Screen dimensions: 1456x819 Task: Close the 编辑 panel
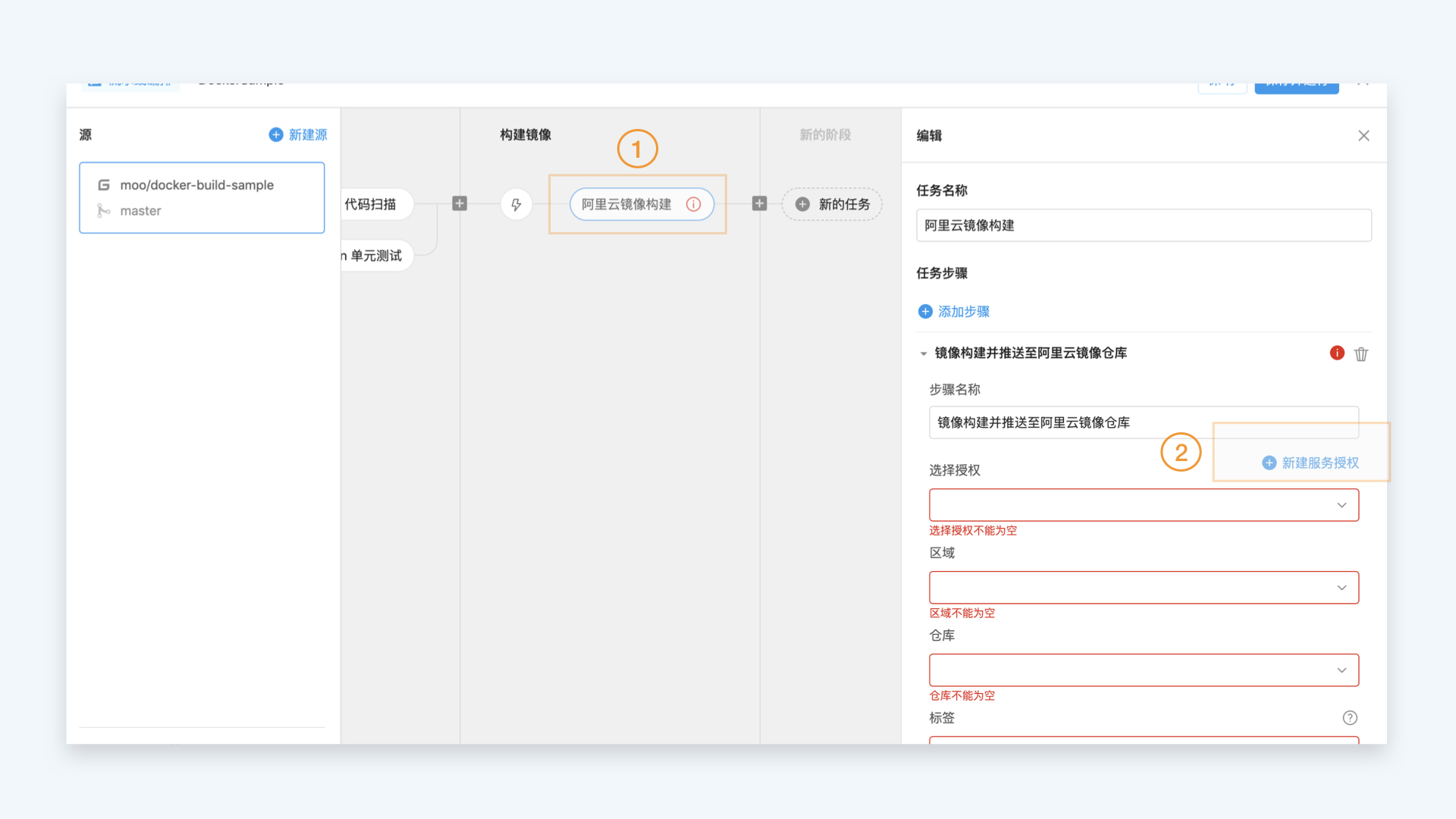pos(1363,136)
